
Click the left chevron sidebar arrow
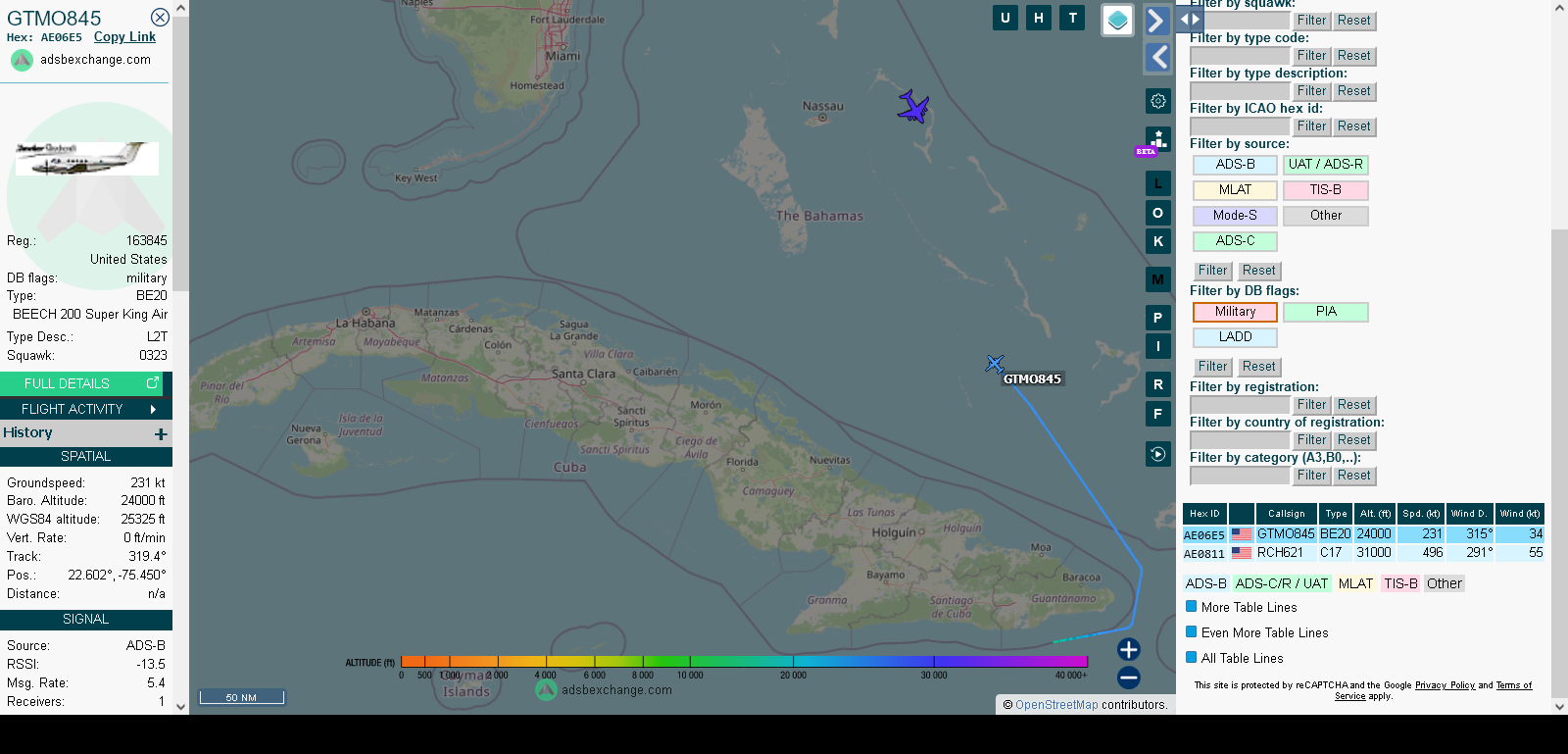[x=1157, y=58]
